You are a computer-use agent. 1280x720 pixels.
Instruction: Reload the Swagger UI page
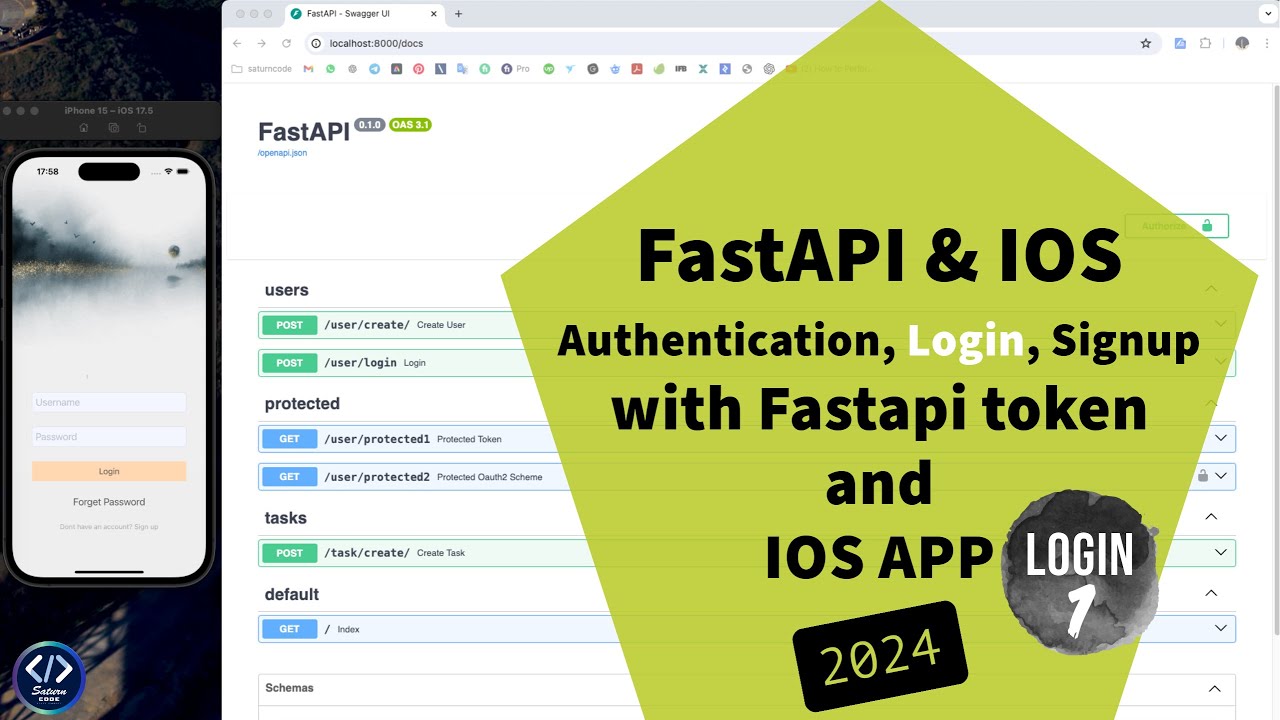coord(286,43)
